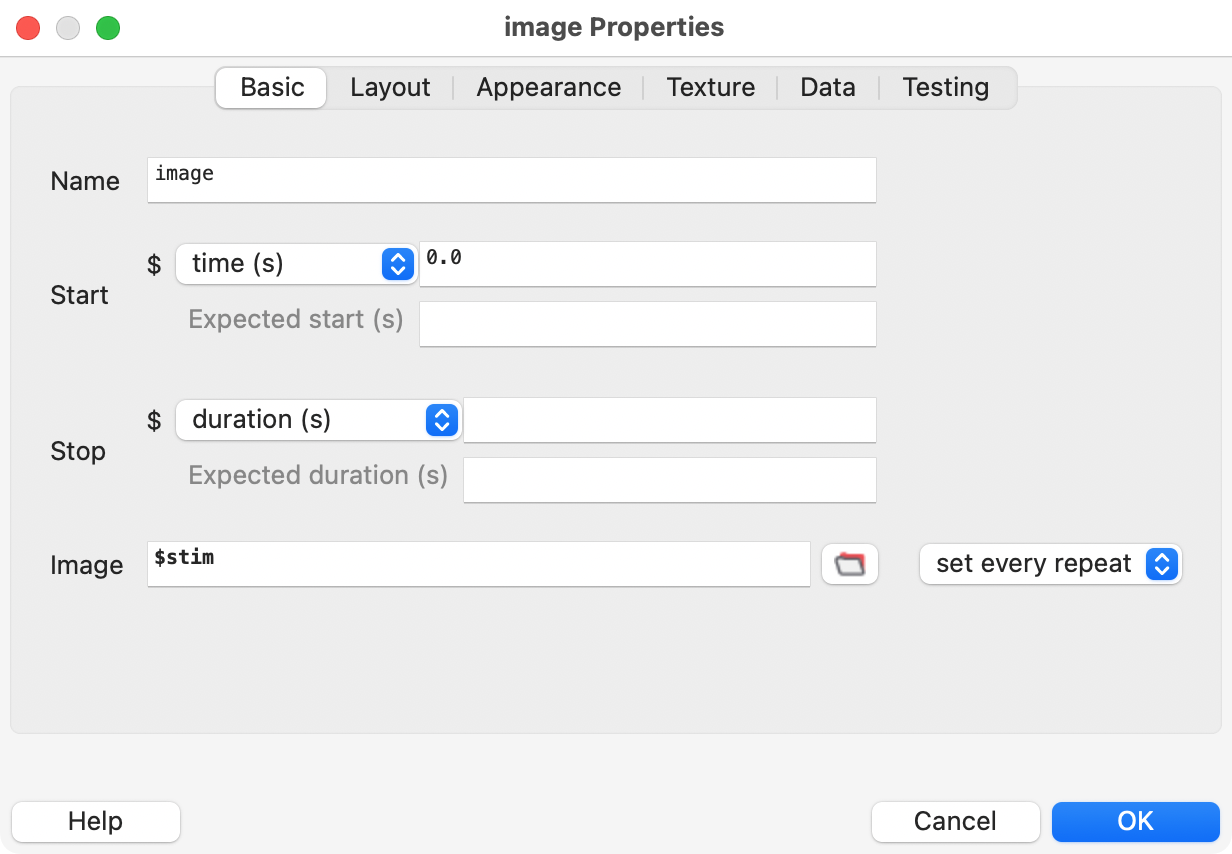Switch to the Layout tab

pyautogui.click(x=390, y=88)
